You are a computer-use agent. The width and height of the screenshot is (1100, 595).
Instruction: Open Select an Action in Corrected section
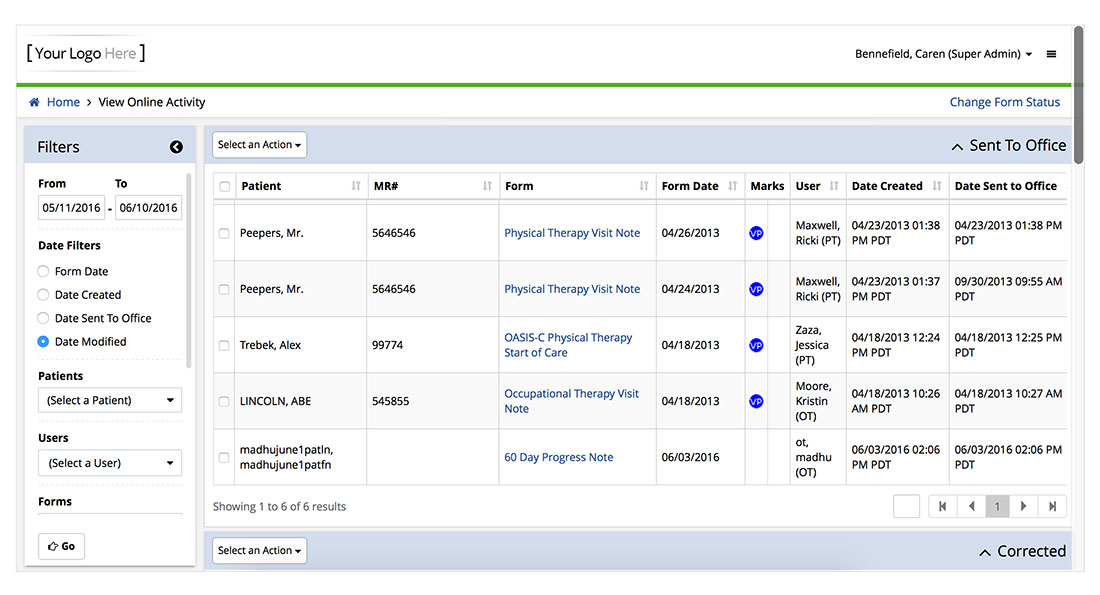pos(260,551)
